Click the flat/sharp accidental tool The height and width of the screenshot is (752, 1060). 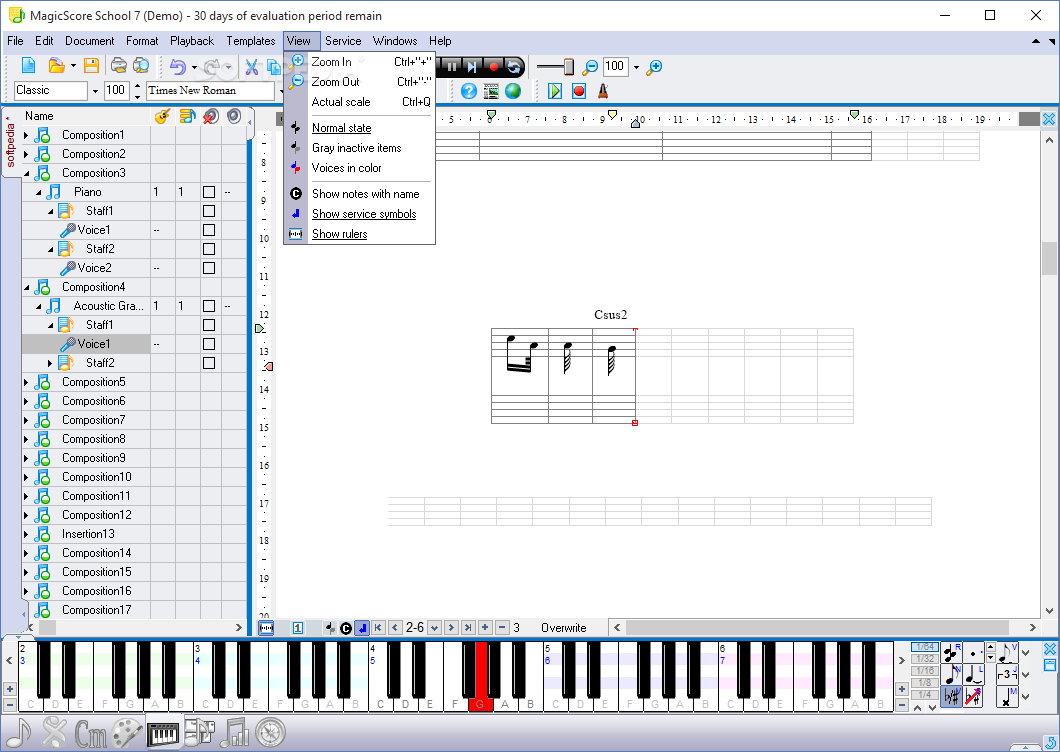[x=952, y=696]
